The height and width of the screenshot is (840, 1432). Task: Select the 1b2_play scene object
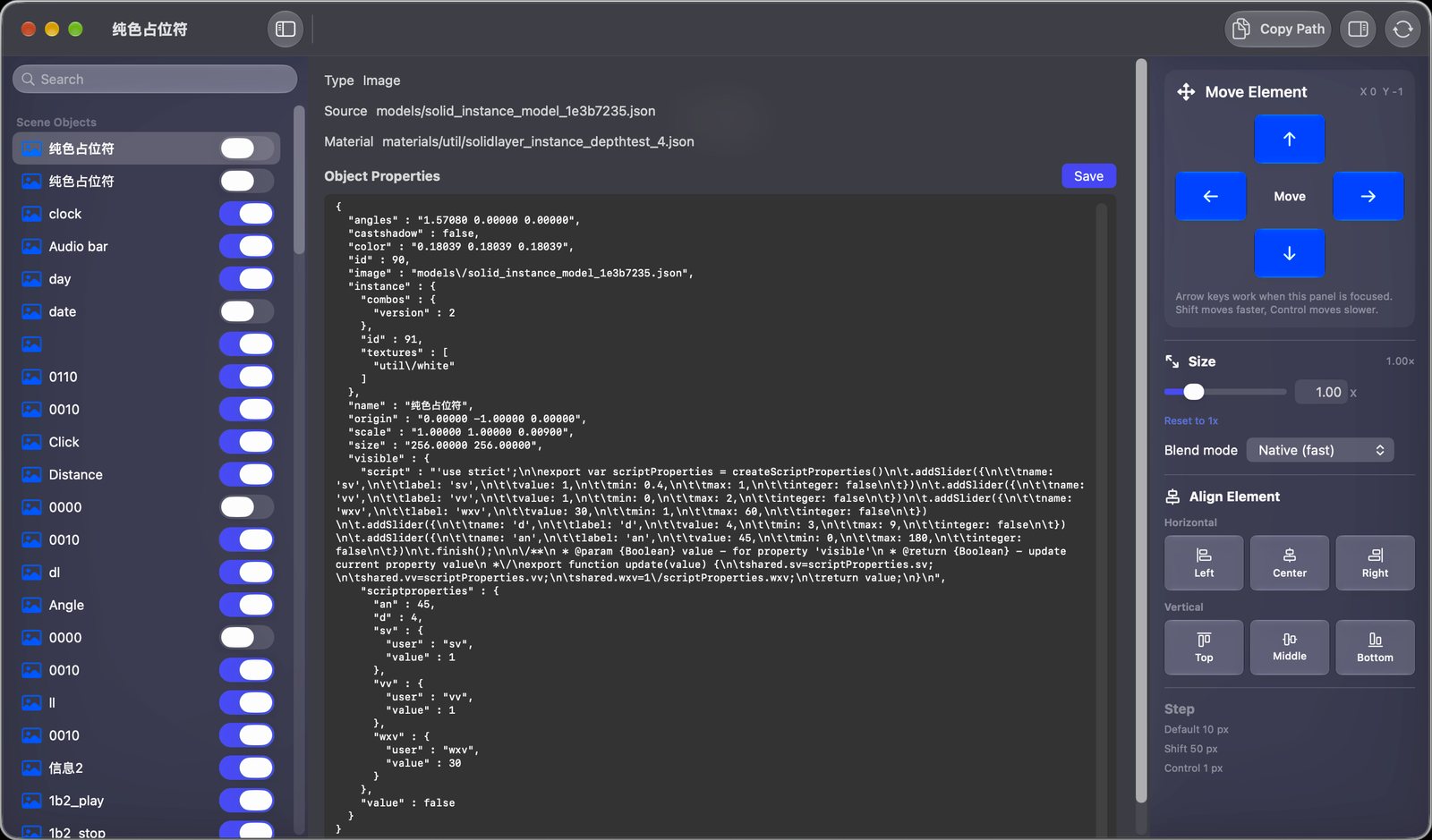(147, 801)
